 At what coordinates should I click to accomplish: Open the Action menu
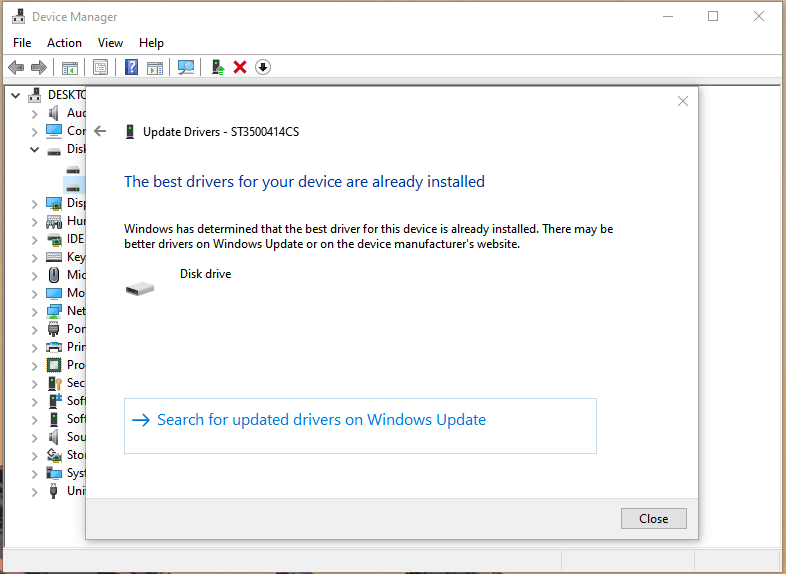(64, 43)
